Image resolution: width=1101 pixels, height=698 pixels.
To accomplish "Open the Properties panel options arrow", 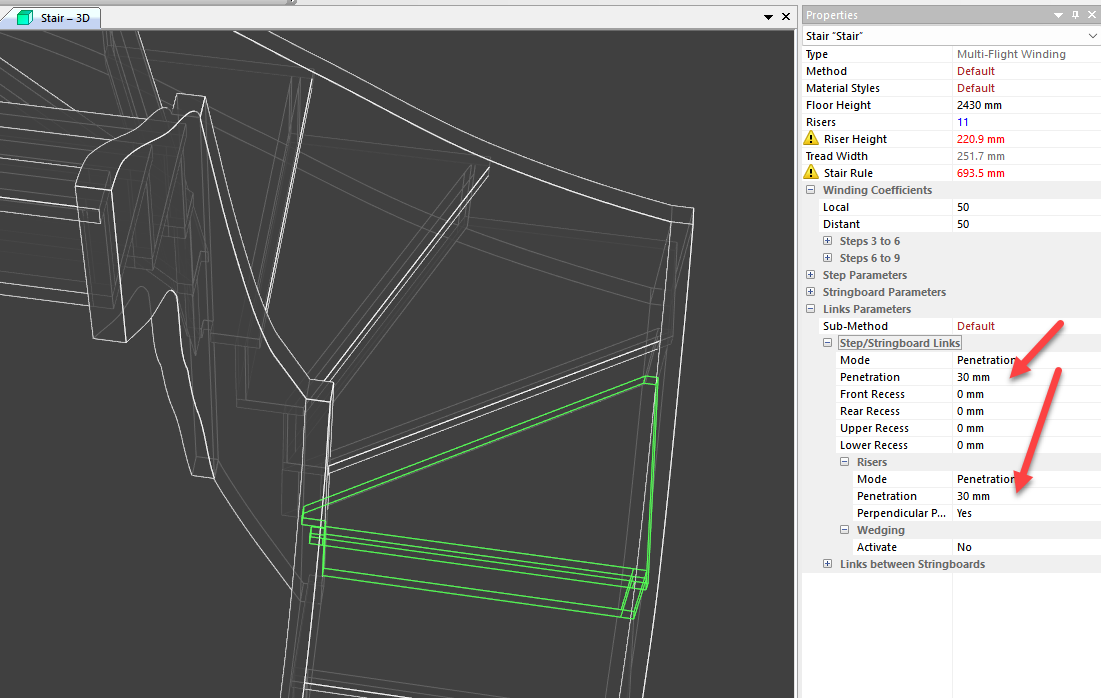I will (x=1058, y=15).
